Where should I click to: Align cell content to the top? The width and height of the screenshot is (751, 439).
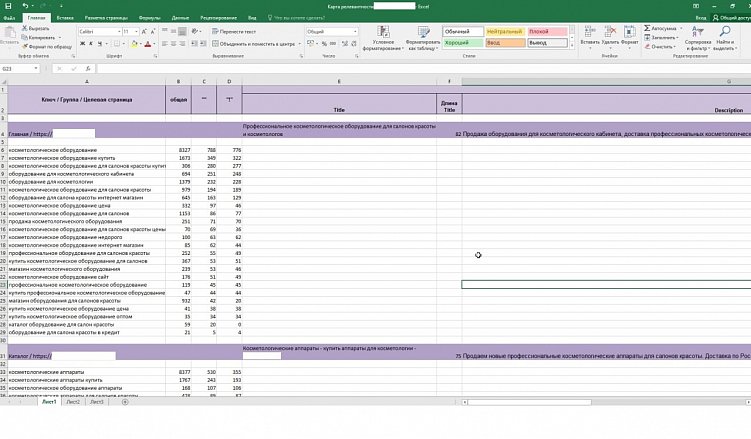(x=165, y=31)
